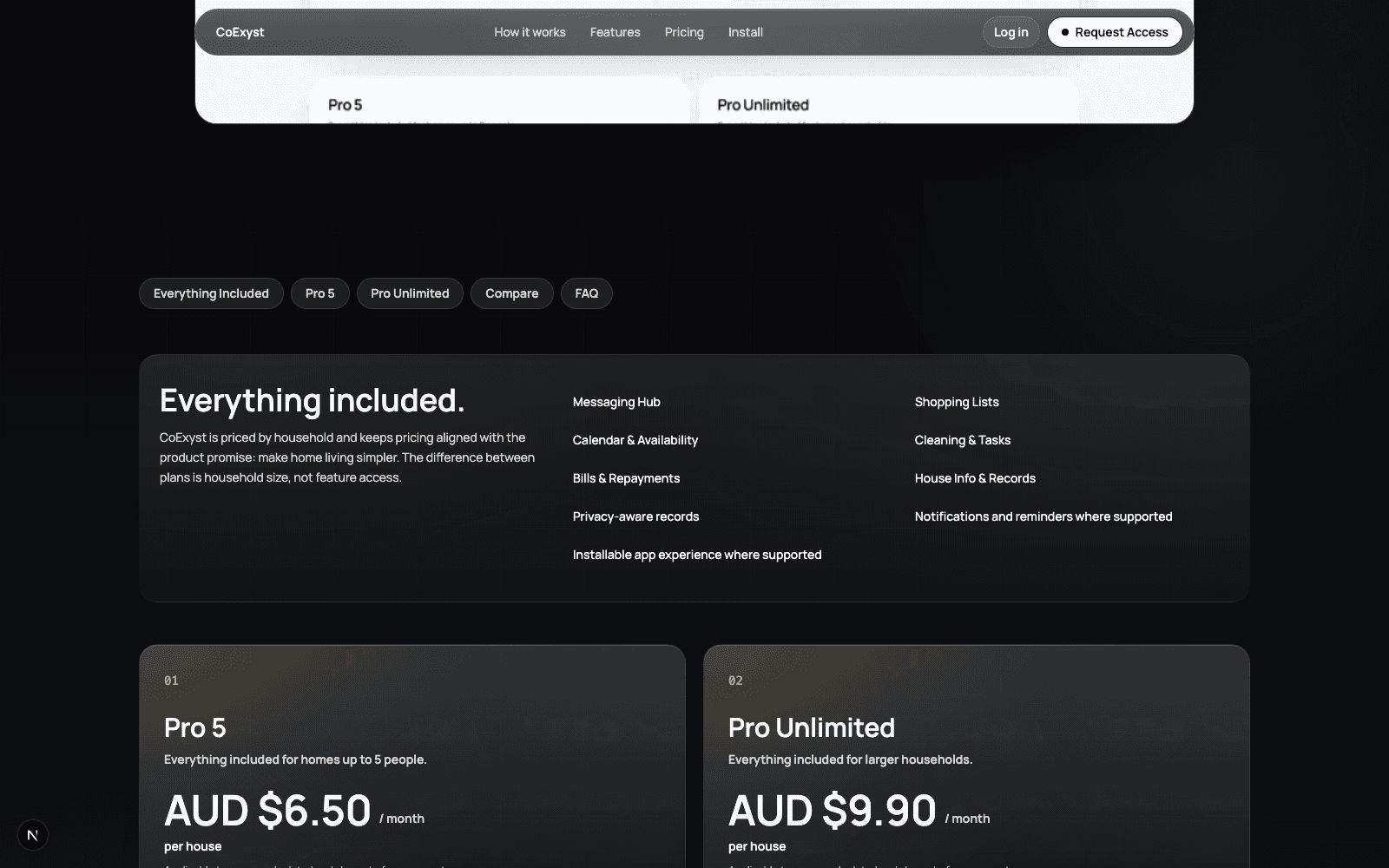Open the Next.js dev tools icon

[33, 835]
